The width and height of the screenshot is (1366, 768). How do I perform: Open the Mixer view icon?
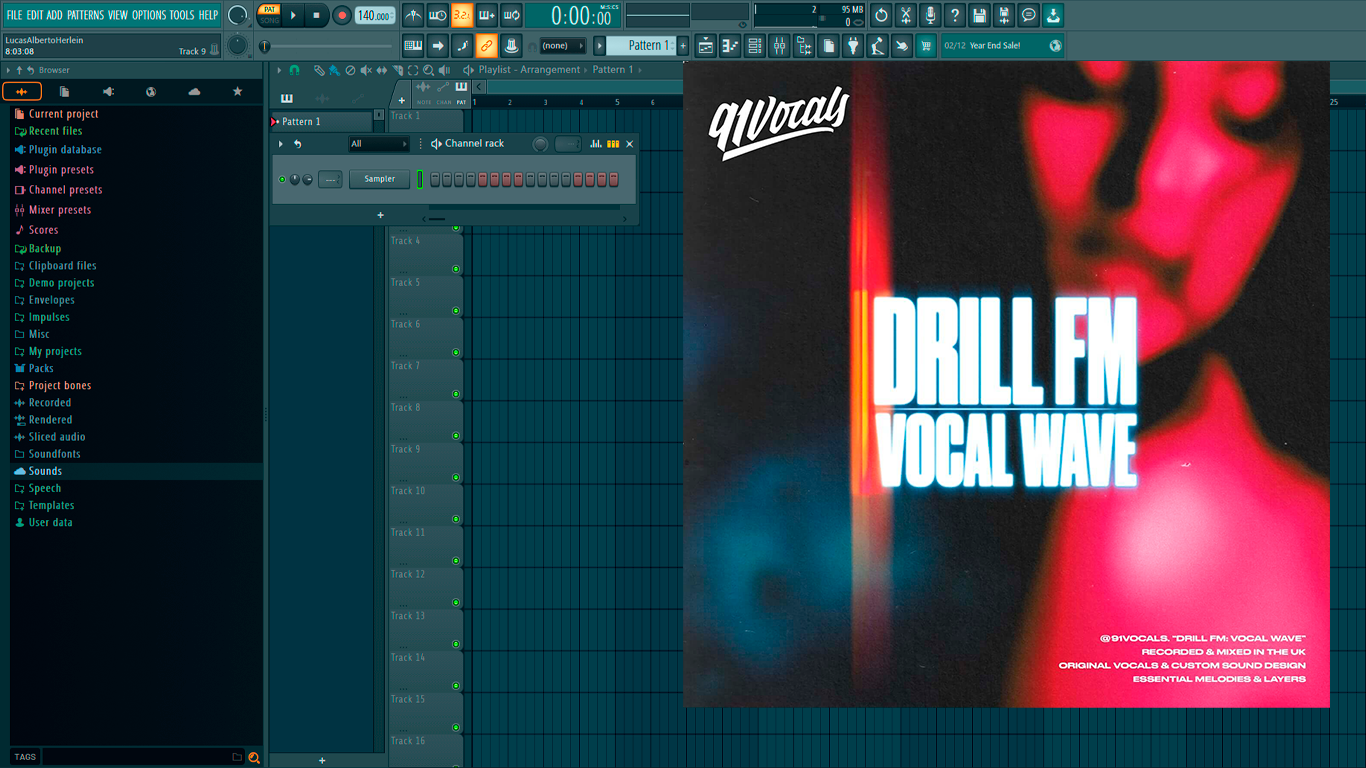(779, 45)
